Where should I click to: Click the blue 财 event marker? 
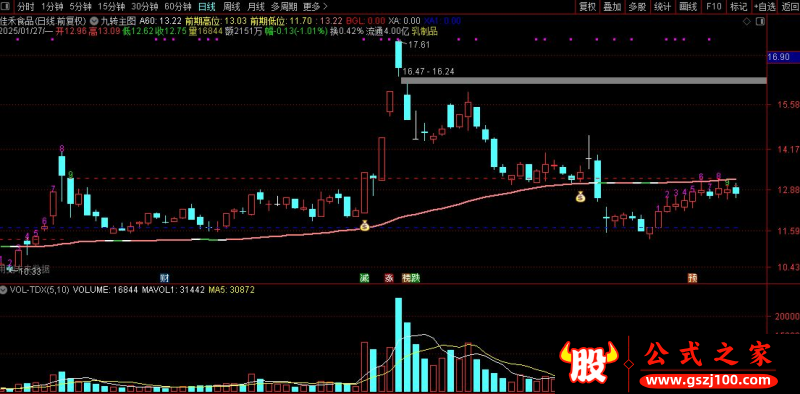point(164,278)
